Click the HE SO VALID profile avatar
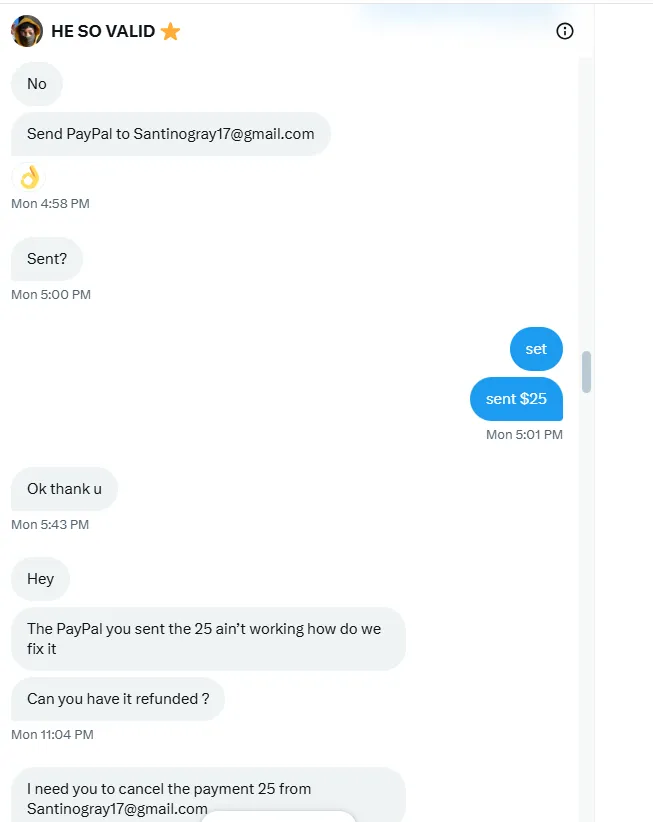 27,31
